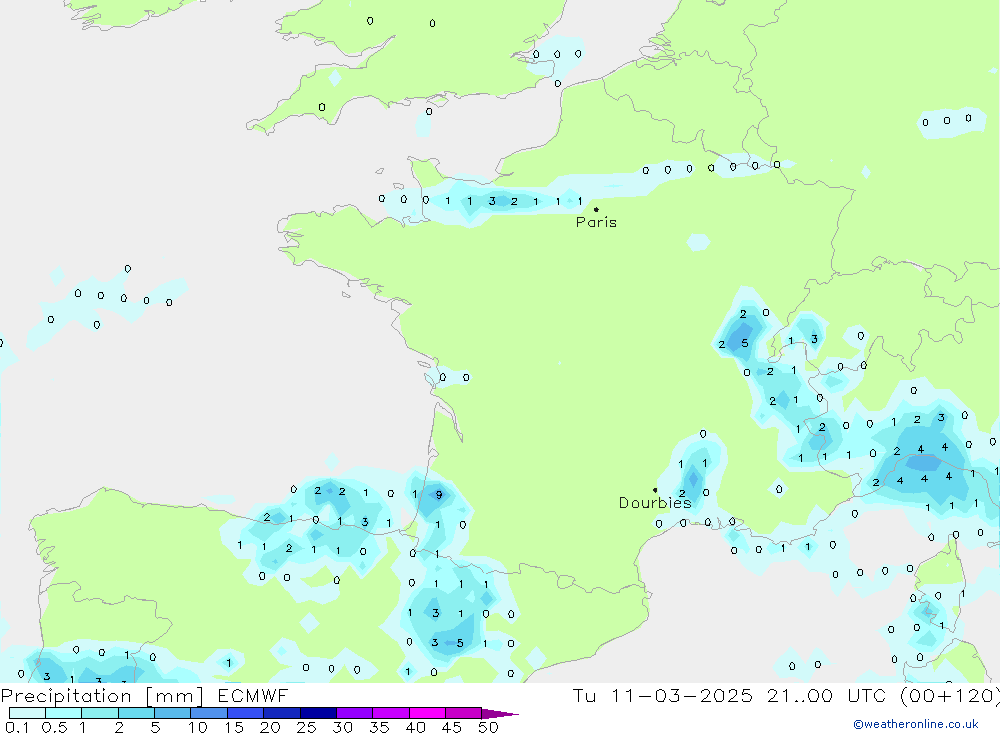Screen dimensions: 1000x733
Task: Click the ECMWF model label
Action: click(x=253, y=696)
